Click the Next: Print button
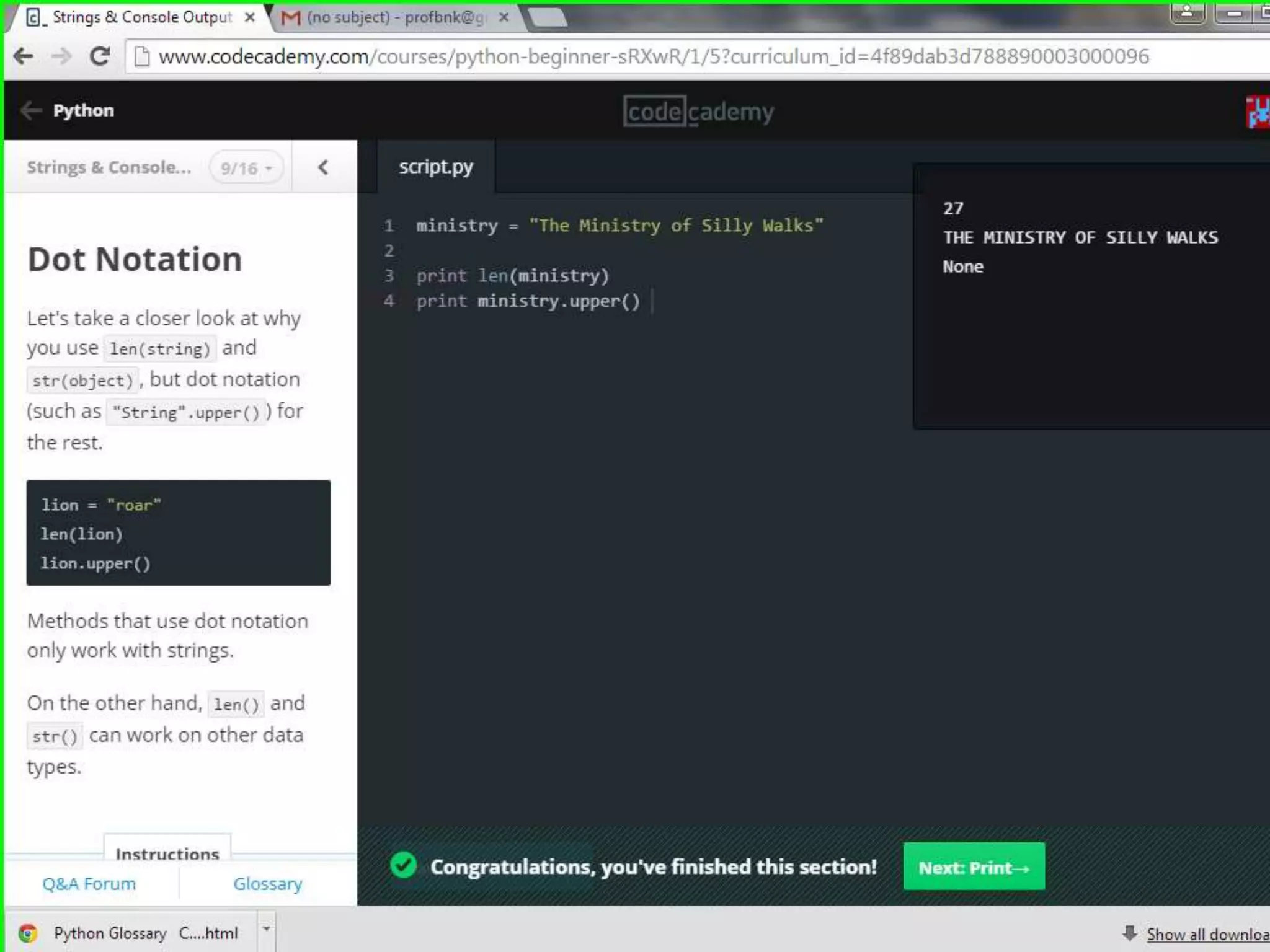Image resolution: width=1270 pixels, height=952 pixels. coord(974,866)
